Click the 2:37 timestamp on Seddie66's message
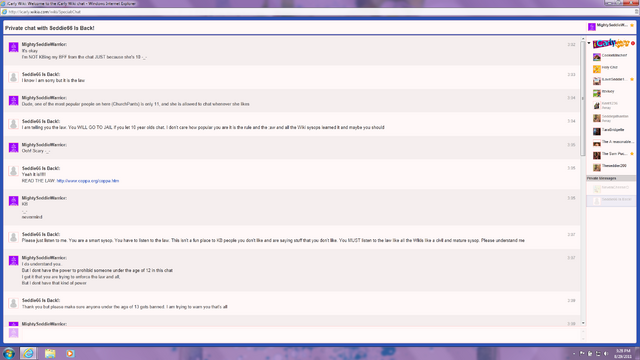This screenshot has height=360, width=640. (x=571, y=235)
